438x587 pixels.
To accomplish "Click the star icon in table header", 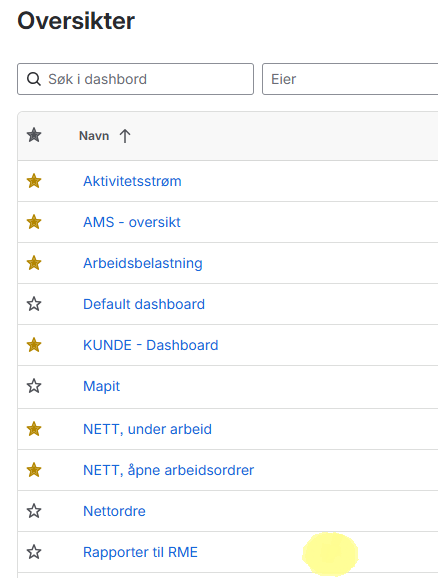I will pyautogui.click(x=34, y=135).
